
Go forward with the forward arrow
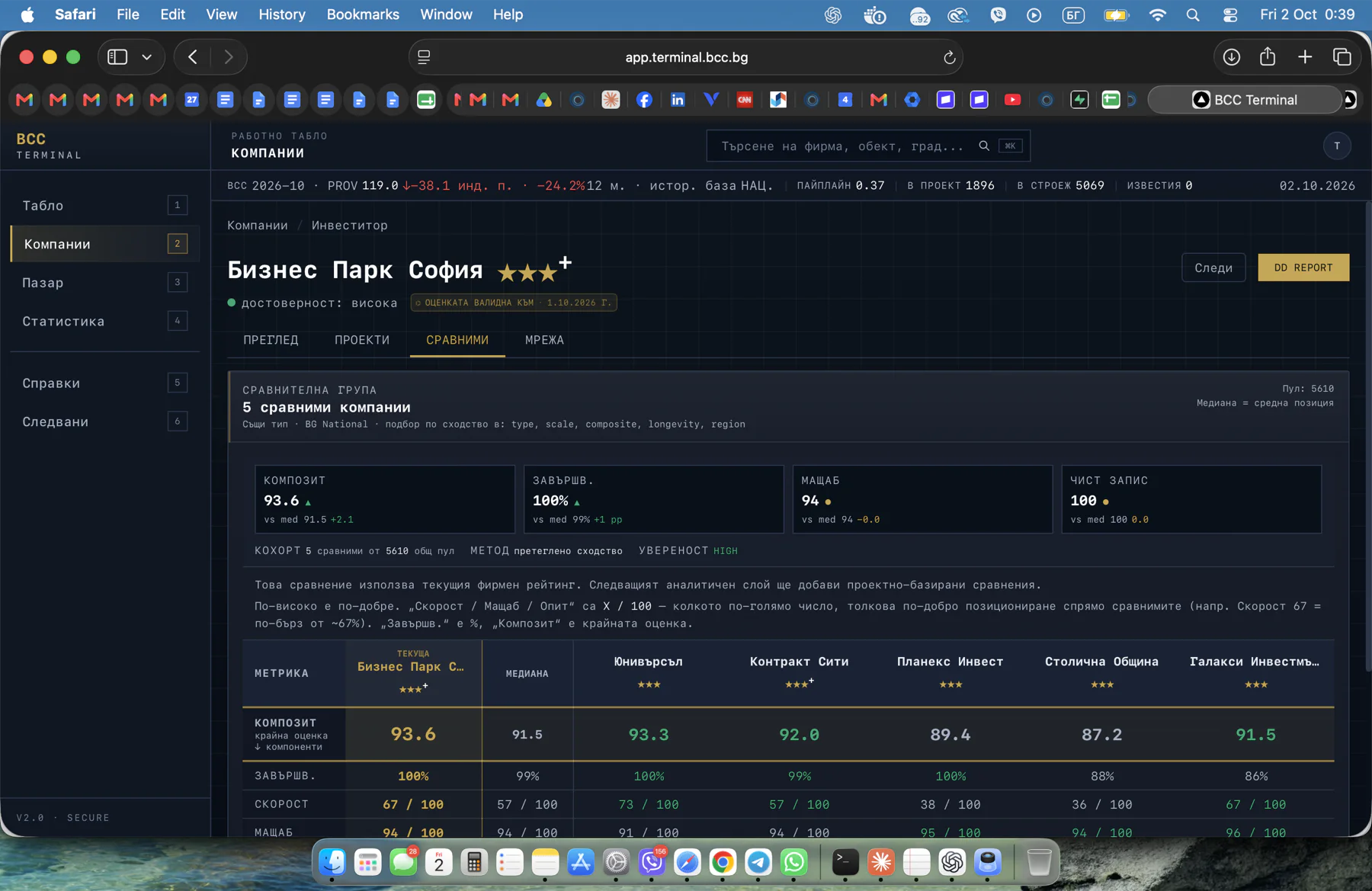(229, 57)
